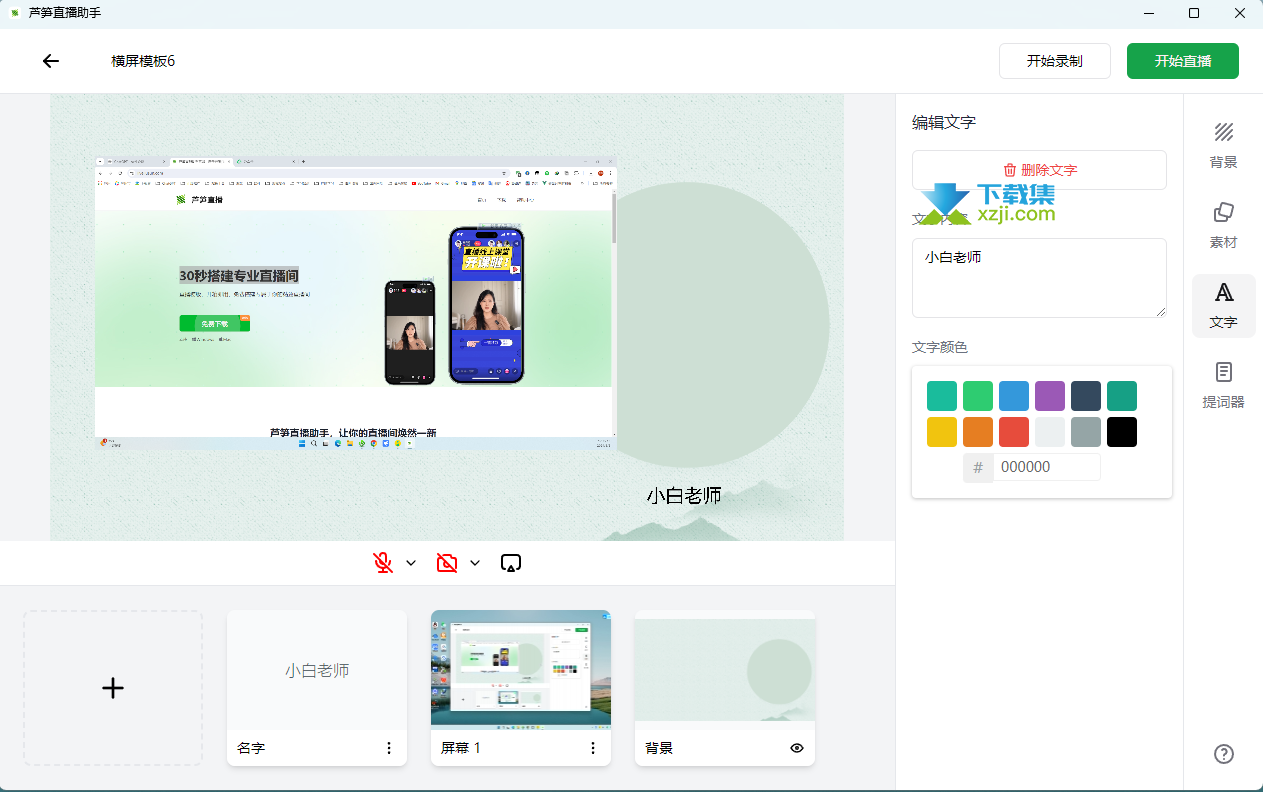This screenshot has width=1263, height=792.
Task: Click the text content box with 小白老师
Action: pos(1039,278)
